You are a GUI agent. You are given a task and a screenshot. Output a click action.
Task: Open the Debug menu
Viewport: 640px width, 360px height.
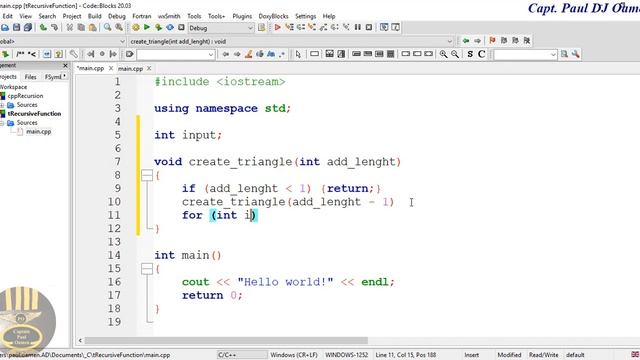(117, 16)
